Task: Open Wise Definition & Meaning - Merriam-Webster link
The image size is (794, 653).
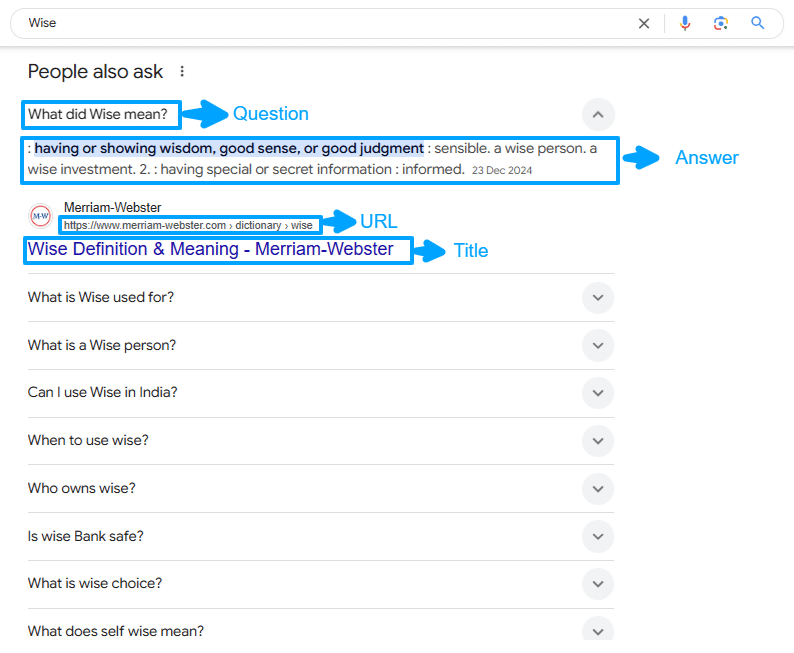Action: point(211,249)
